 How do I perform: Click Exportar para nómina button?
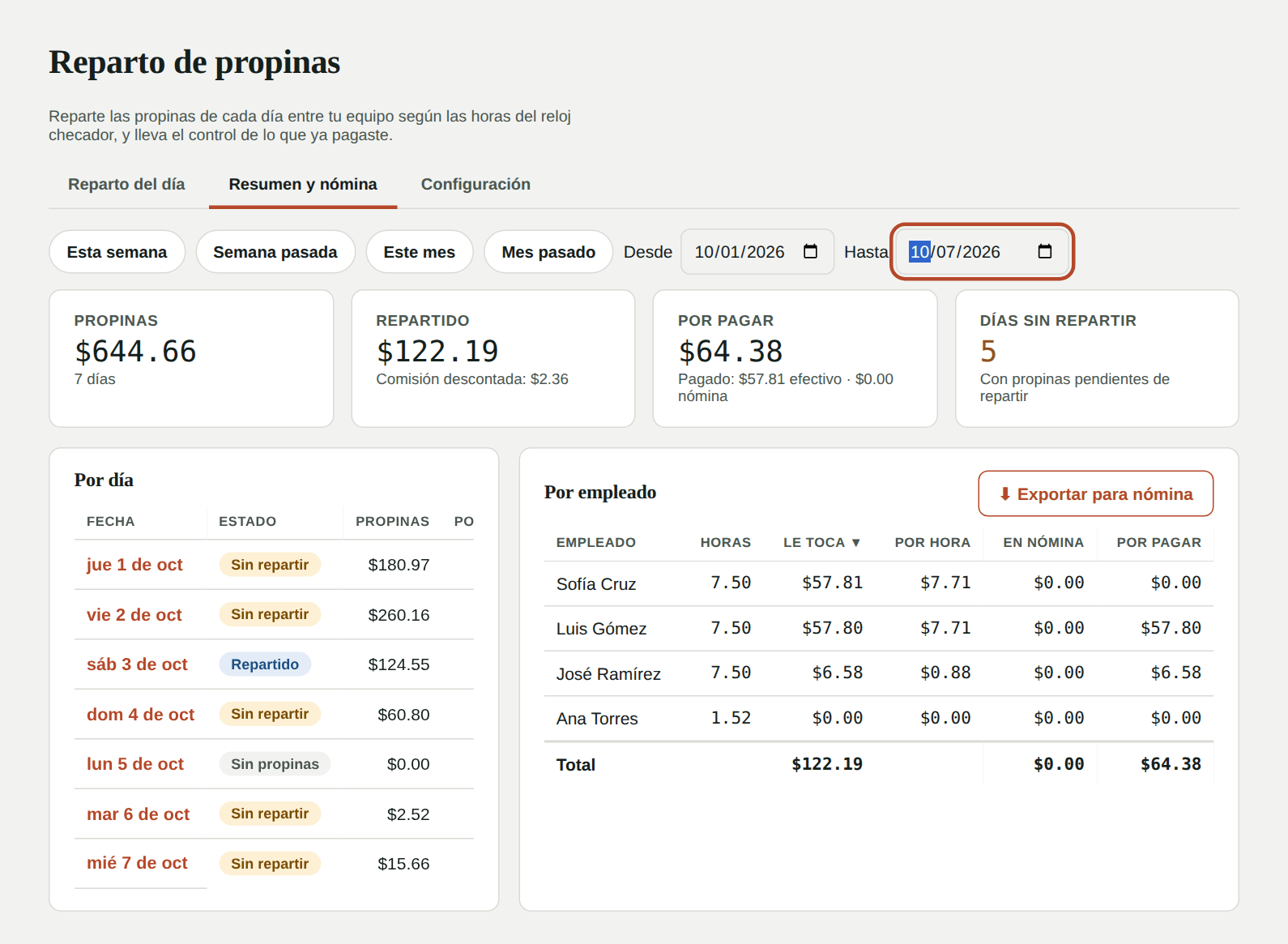[1096, 493]
